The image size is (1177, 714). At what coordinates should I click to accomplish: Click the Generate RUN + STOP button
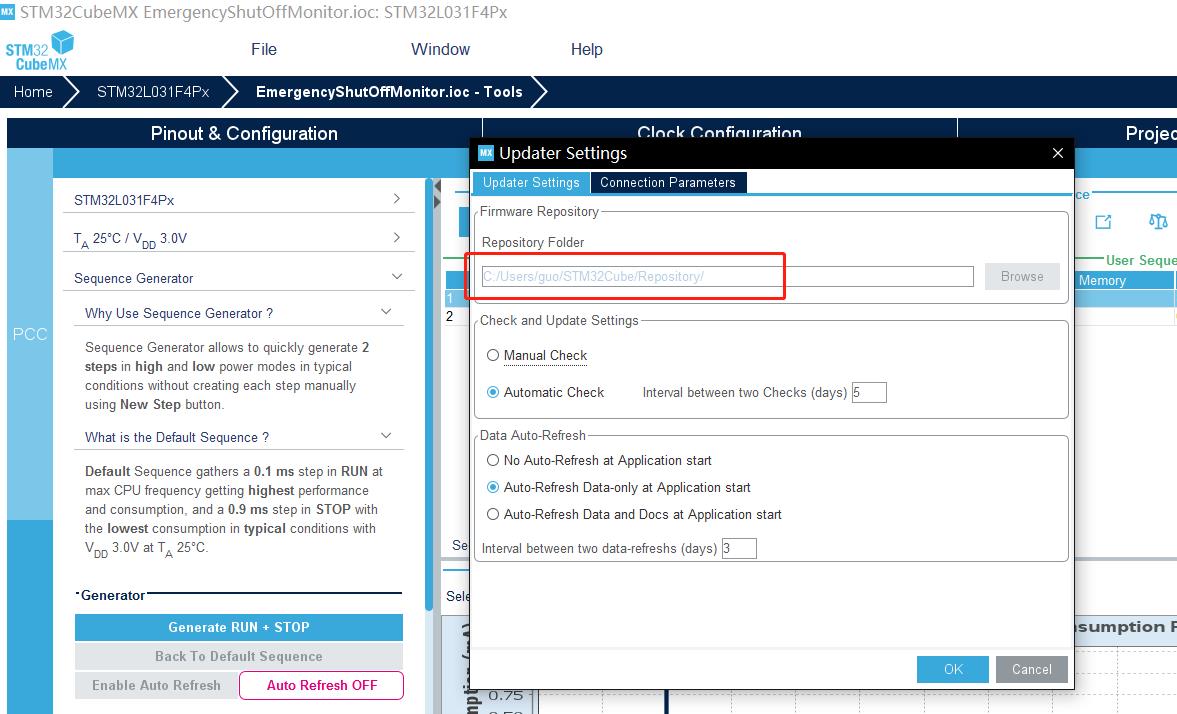pyautogui.click(x=239, y=627)
